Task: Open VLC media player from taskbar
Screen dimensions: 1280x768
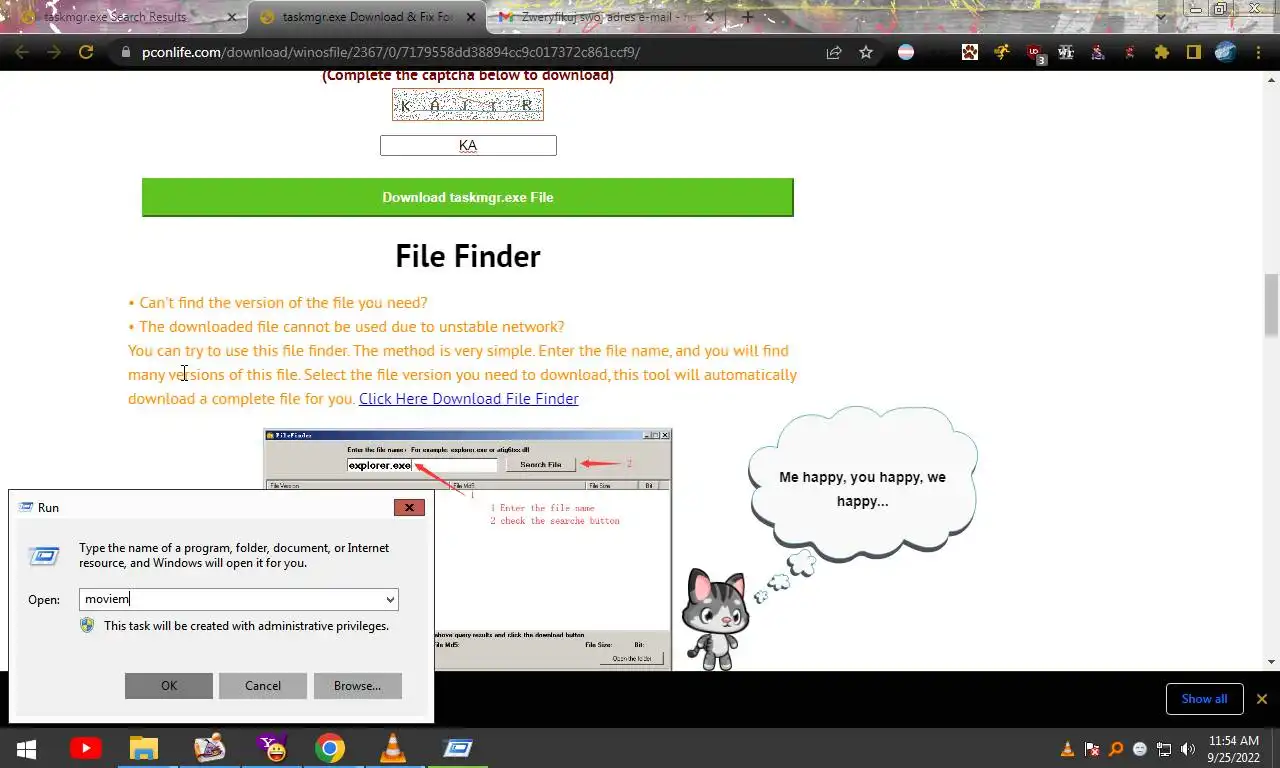Action: [393, 748]
